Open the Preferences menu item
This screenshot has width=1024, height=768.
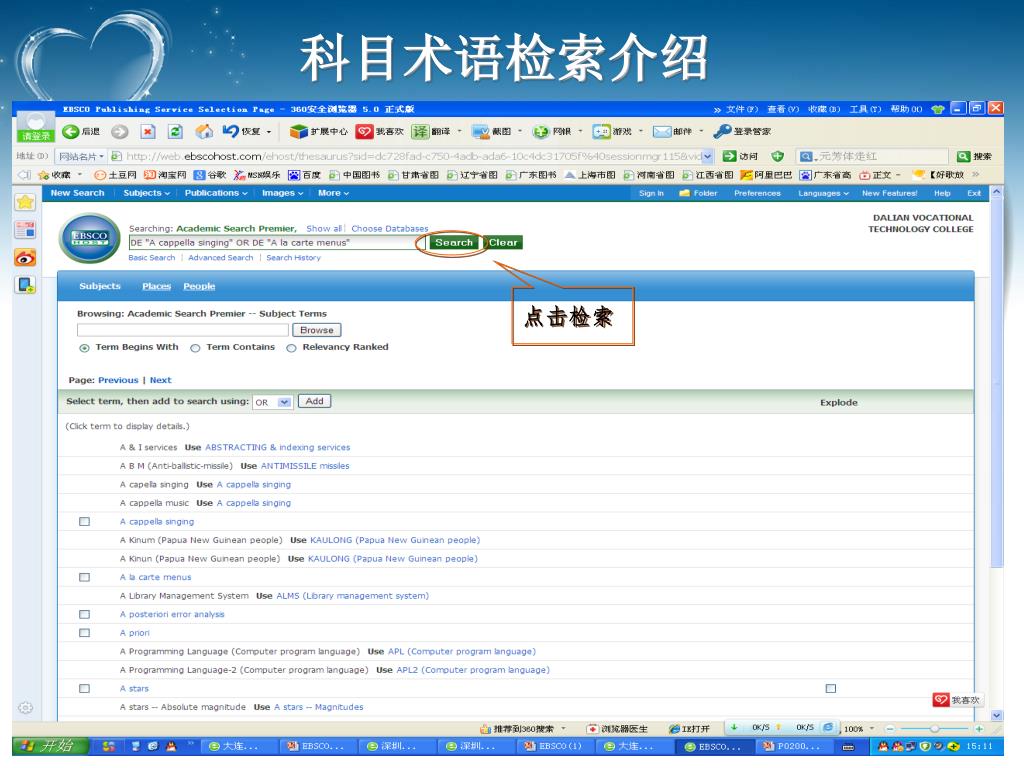[757, 193]
